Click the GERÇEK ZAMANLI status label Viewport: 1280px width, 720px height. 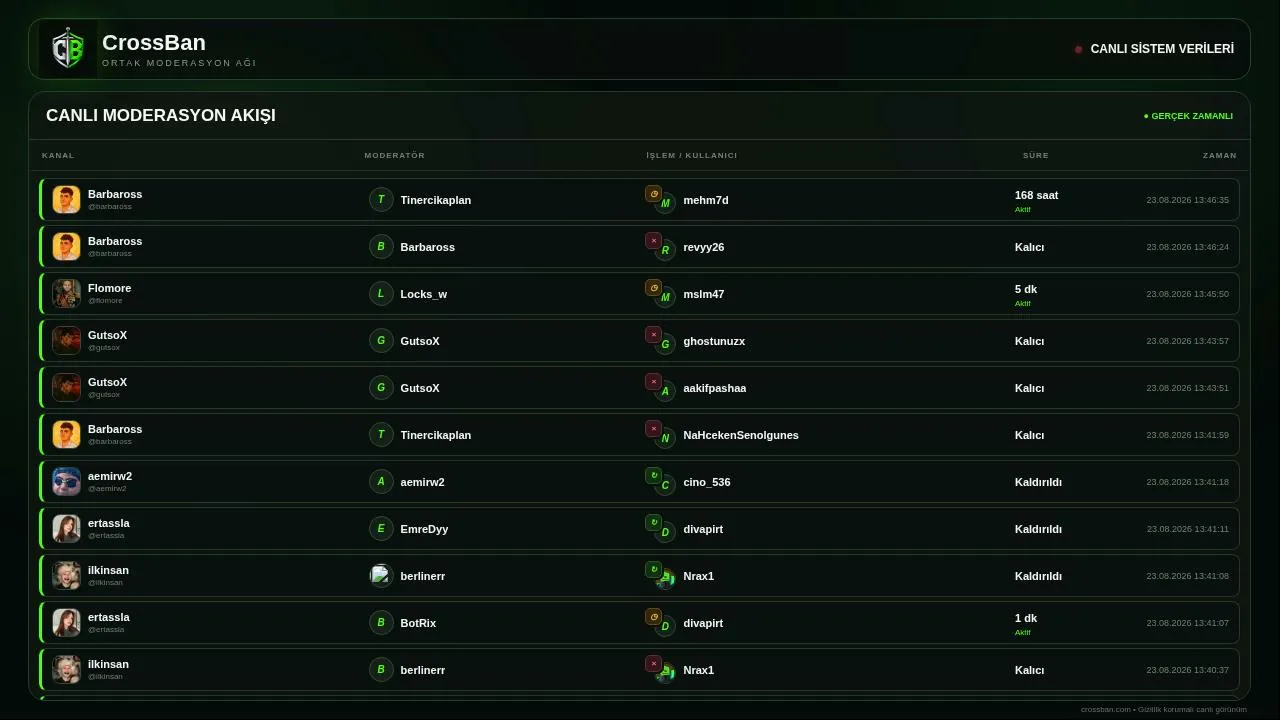[x=1188, y=116]
